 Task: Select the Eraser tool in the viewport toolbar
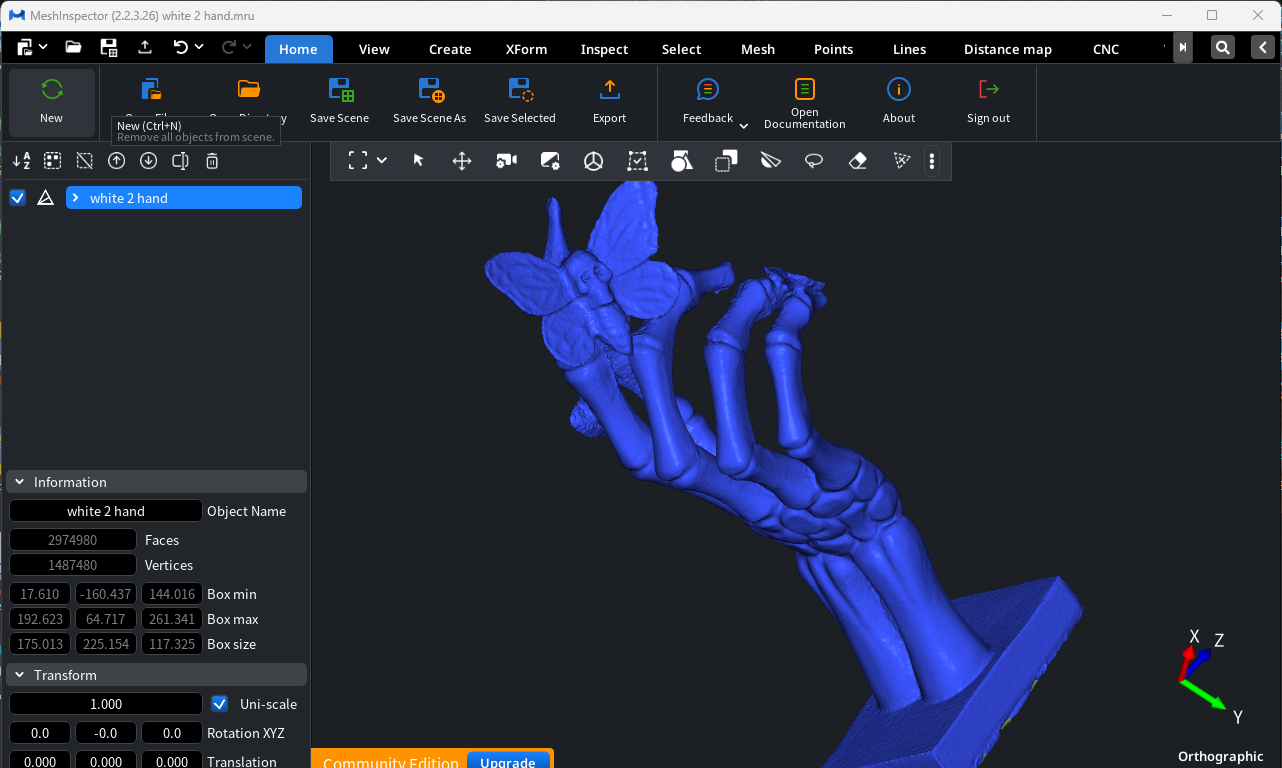coord(857,160)
